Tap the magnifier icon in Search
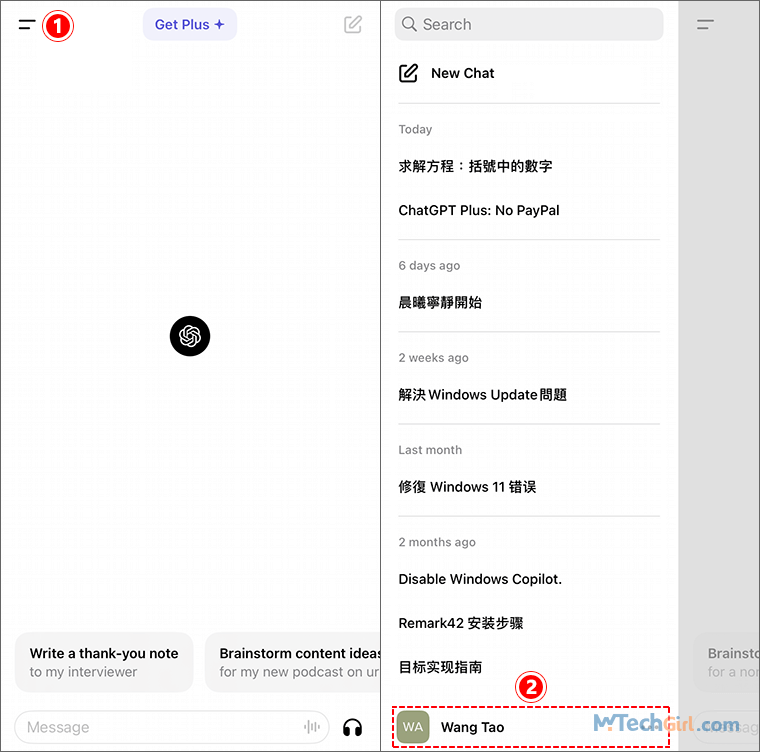The height and width of the screenshot is (752, 760). tap(409, 24)
